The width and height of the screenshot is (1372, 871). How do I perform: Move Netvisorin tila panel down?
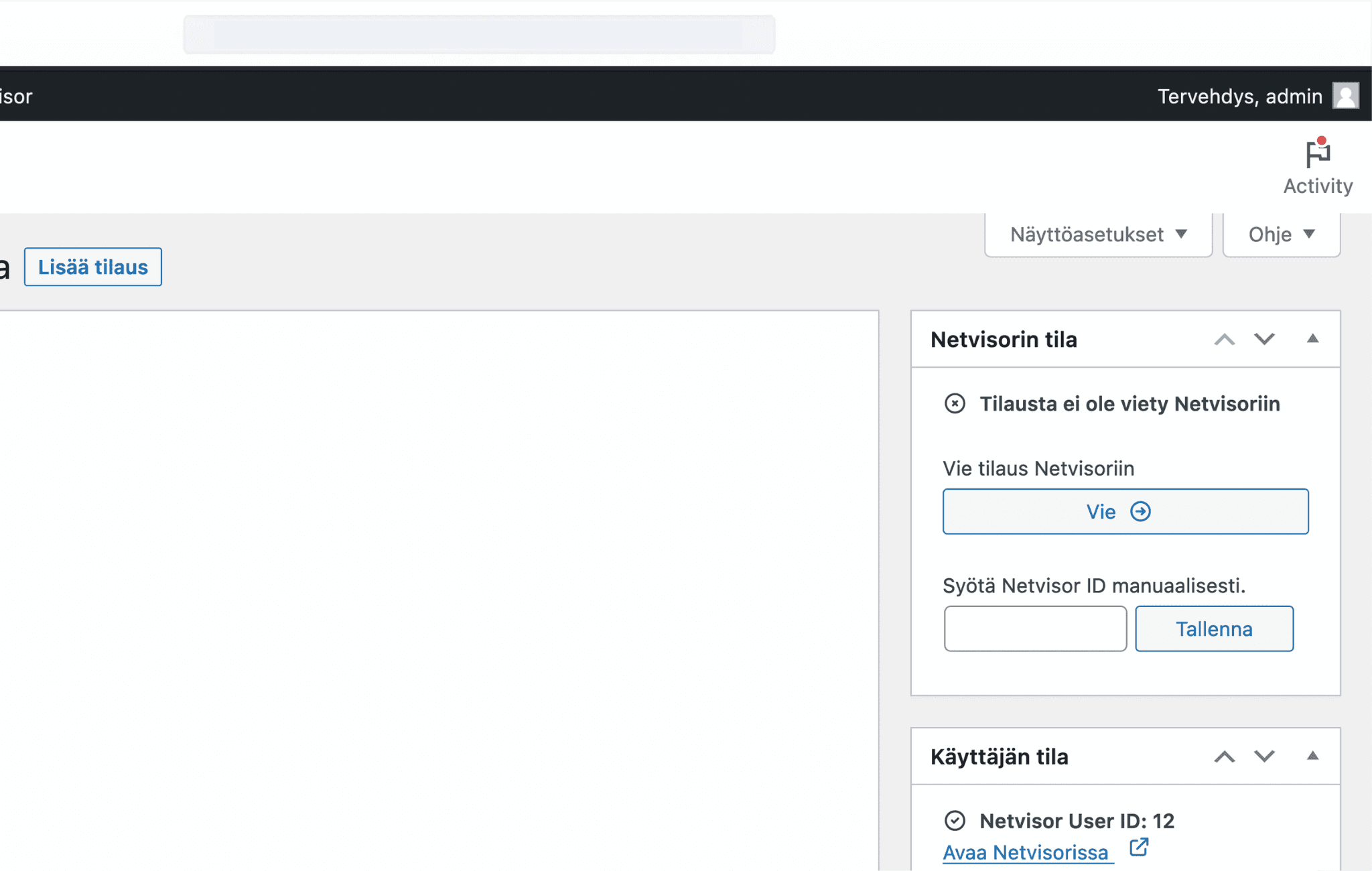[x=1264, y=340]
